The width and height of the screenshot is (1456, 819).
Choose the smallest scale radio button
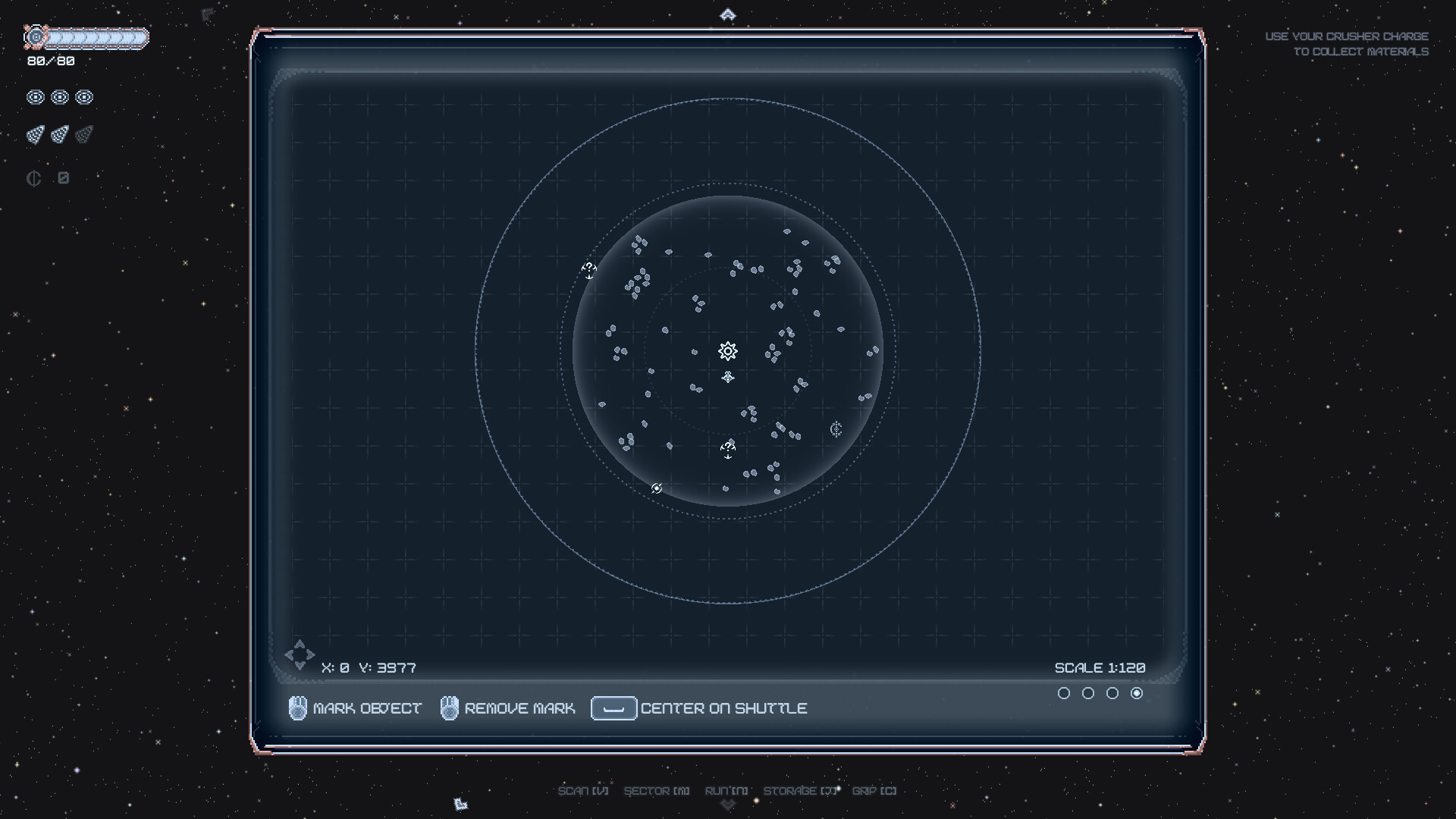[x=1065, y=692]
